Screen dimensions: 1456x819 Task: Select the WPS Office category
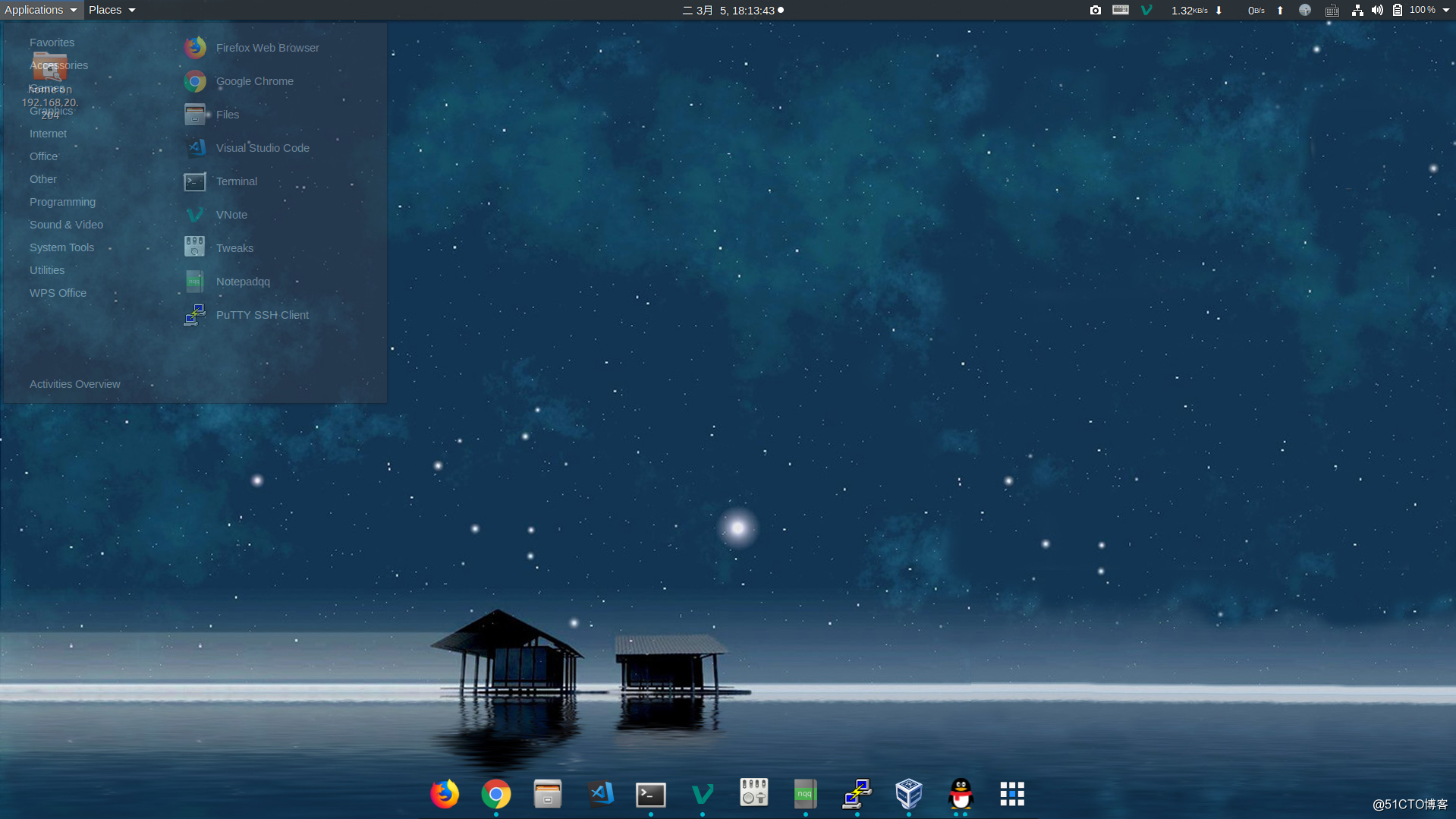point(58,293)
